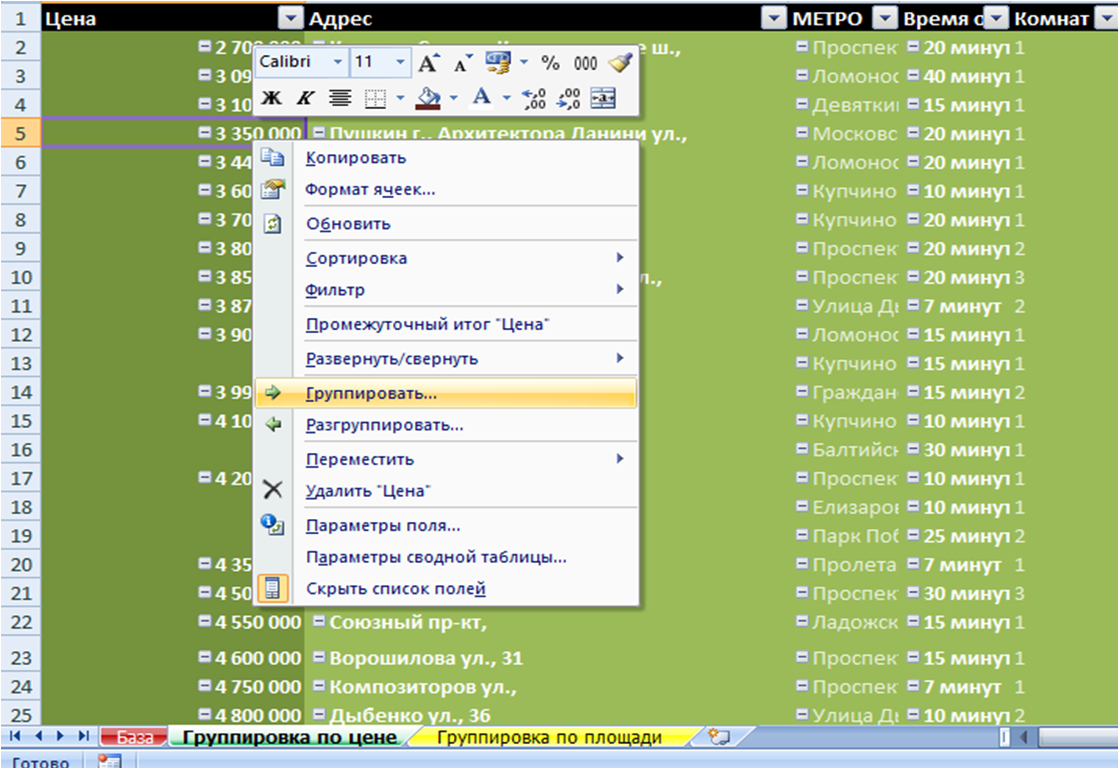The width and height of the screenshot is (1119, 769).
Task: Apply thousands separator (000) format
Action: [585, 63]
